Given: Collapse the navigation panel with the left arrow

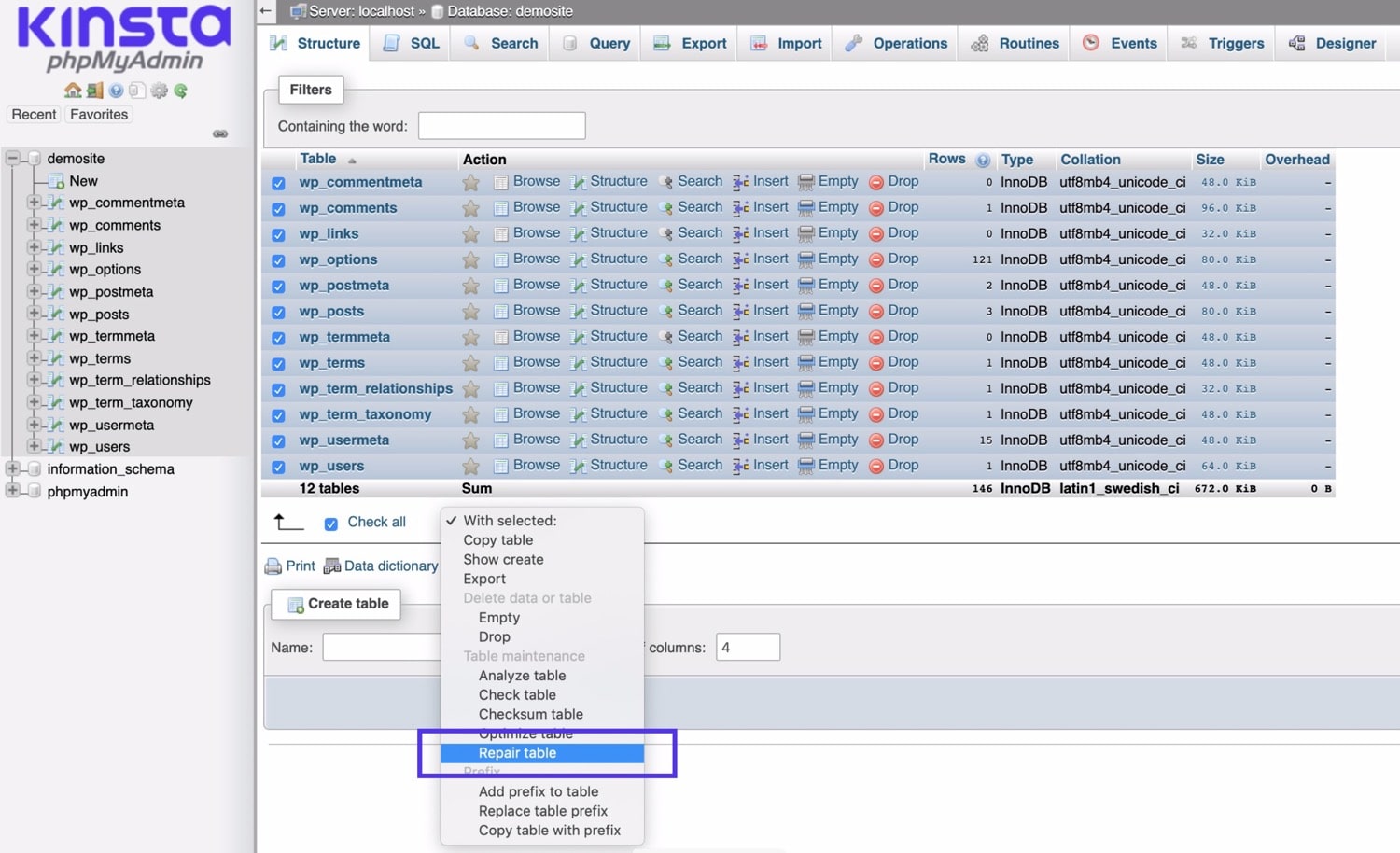Looking at the screenshot, I should tap(264, 11).
